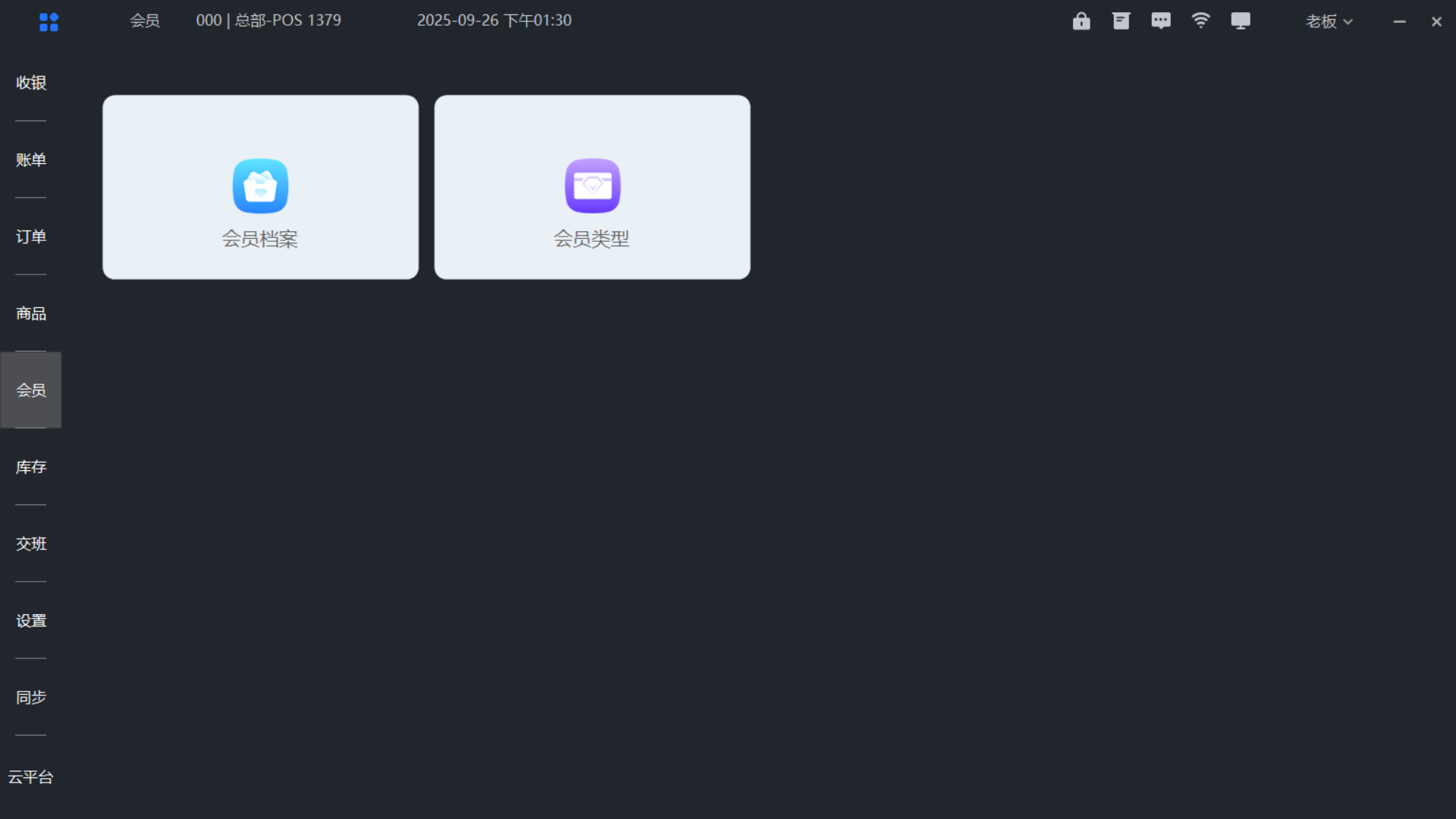Screen dimensions: 1456x819
Task: Open the 会员档案 blue icon
Action: [x=260, y=186]
